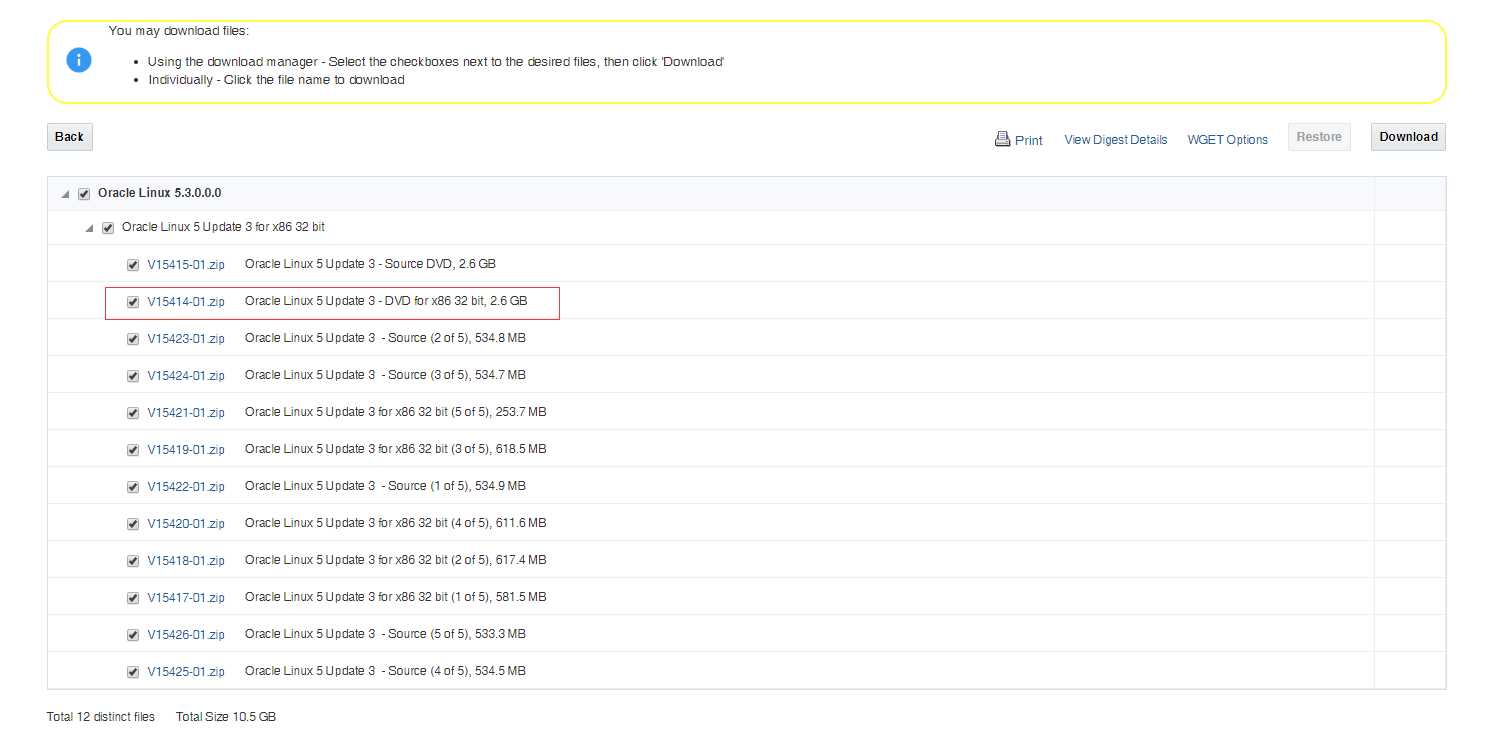Uncheck the V15414-01.zip checkbox
The width and height of the screenshot is (1508, 729).
click(133, 302)
